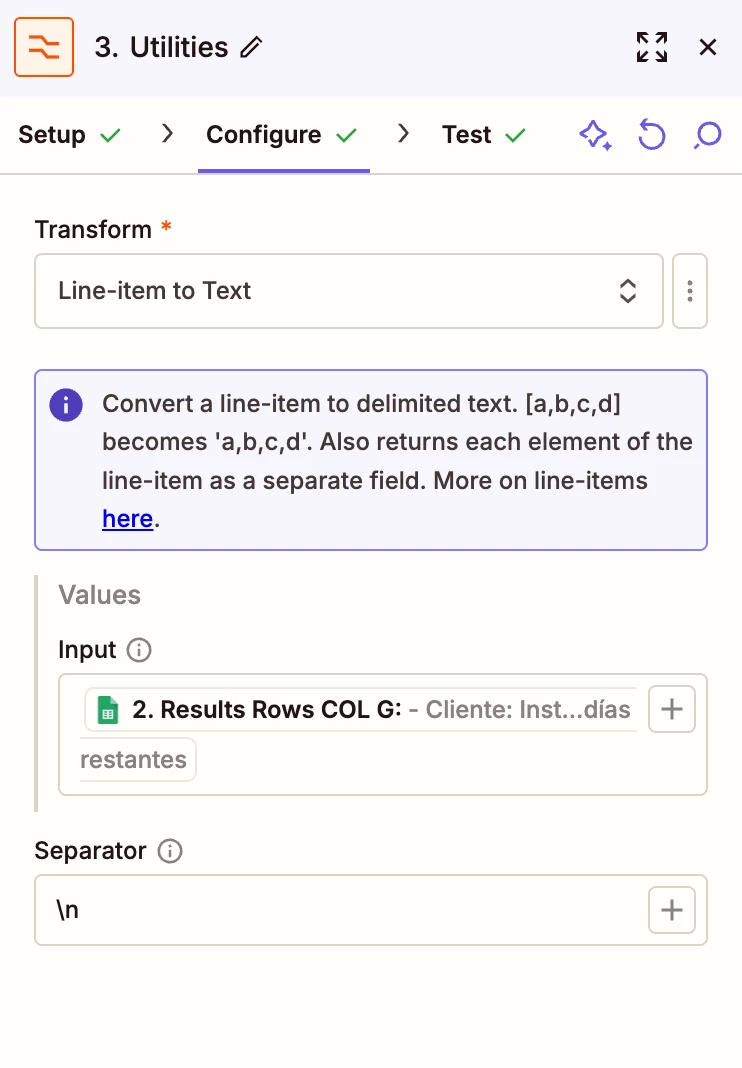
Task: Show Separator field info tooltip
Action: 170,852
